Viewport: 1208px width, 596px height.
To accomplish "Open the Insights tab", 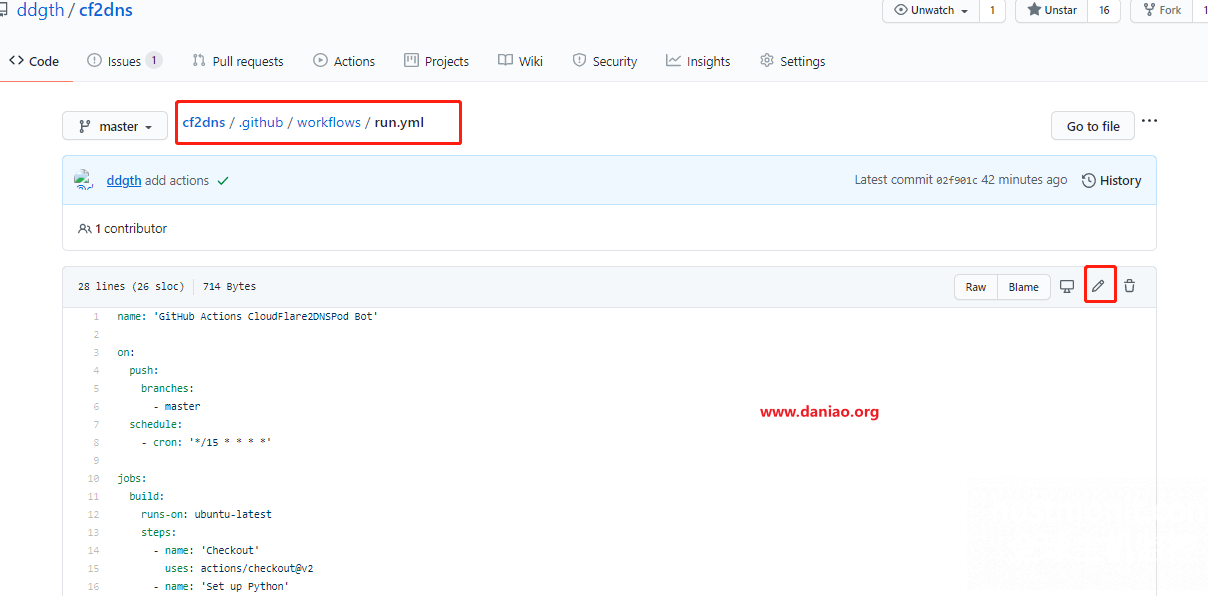I will point(698,61).
